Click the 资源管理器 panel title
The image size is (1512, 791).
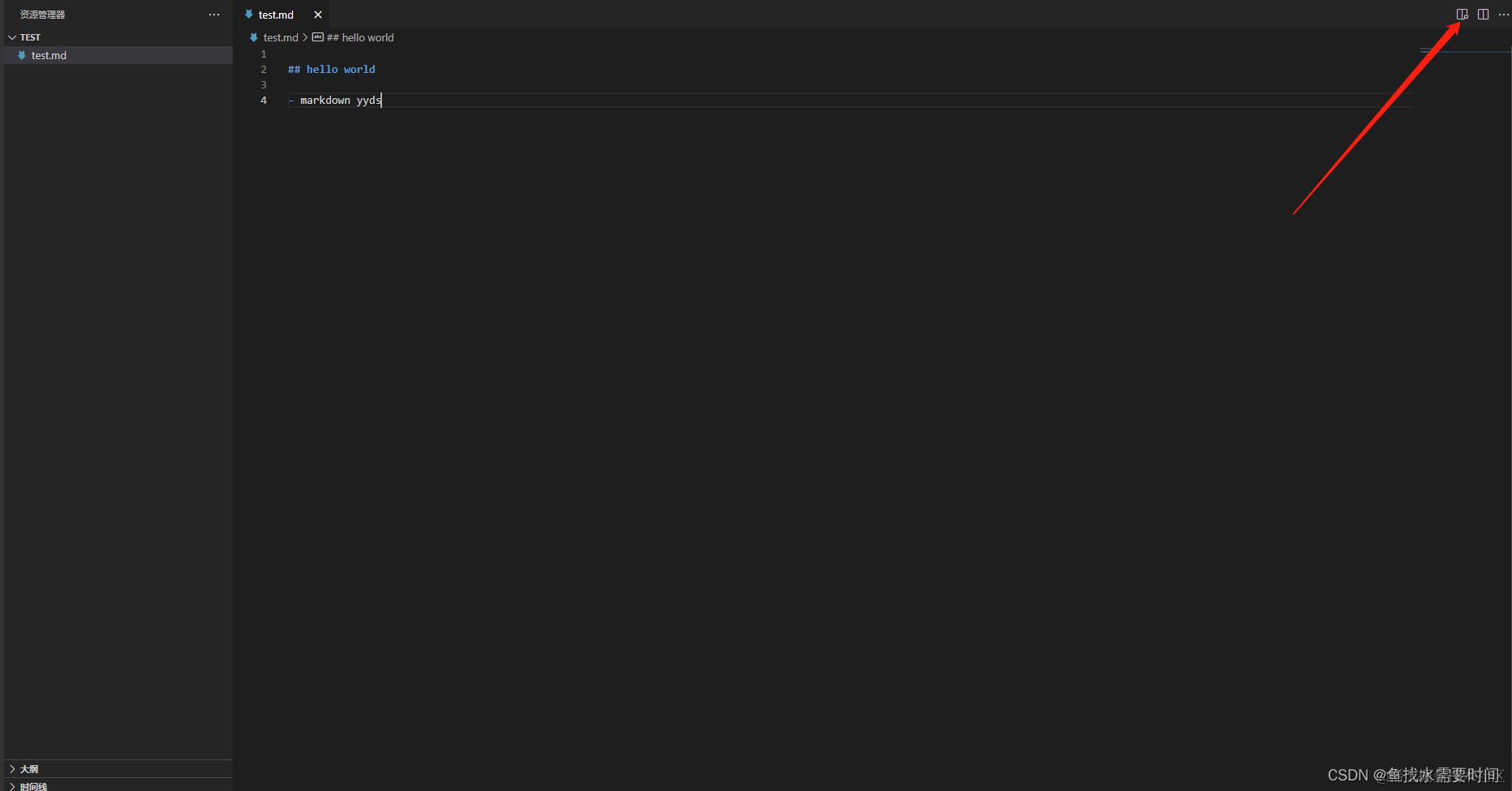42,15
